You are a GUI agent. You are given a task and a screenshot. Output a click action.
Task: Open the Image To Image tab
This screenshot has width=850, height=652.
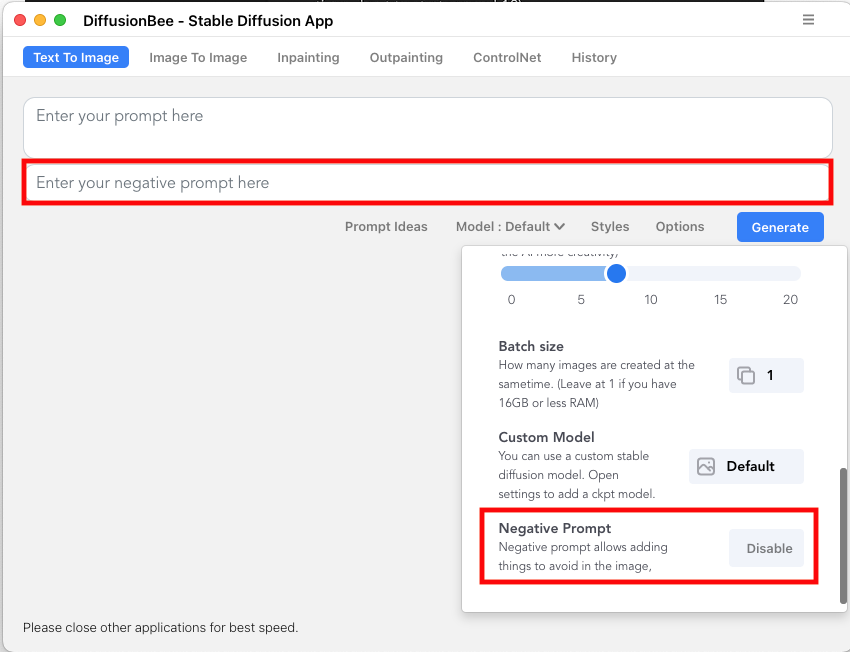pos(198,57)
